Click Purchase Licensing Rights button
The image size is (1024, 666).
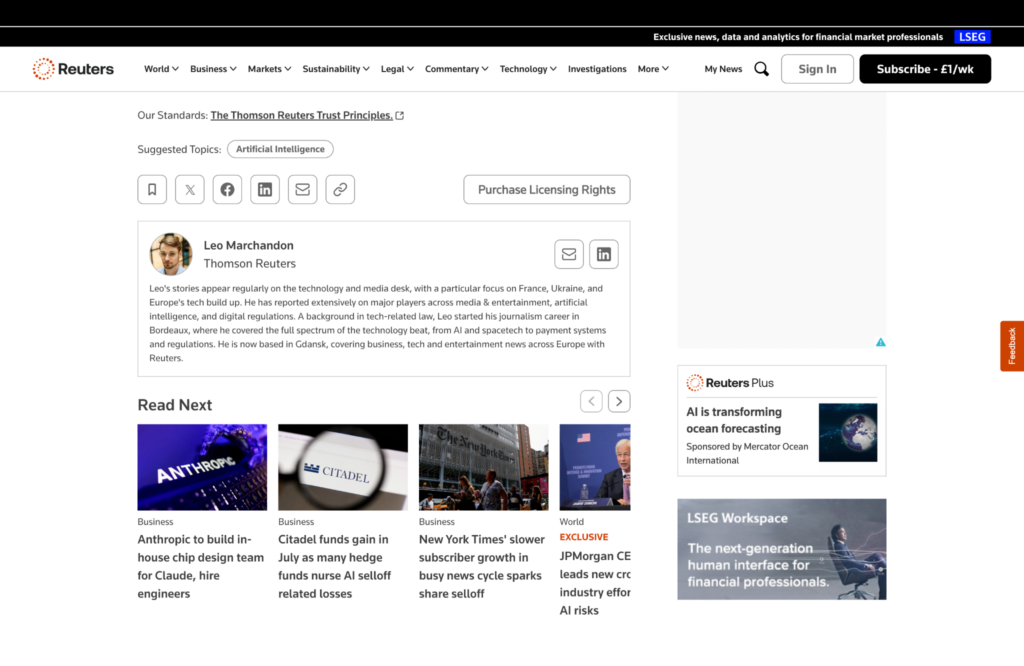tap(547, 189)
